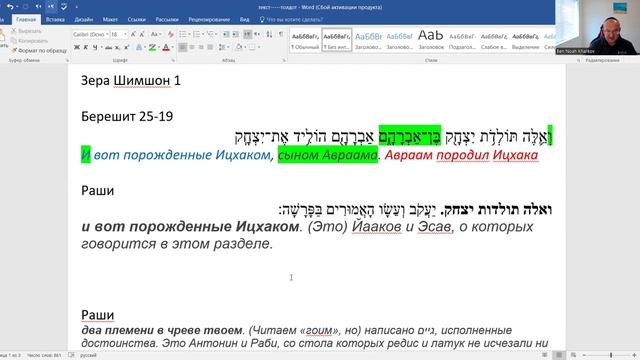Undo last action in Quick Access Toolbar
640x360 pixels.
11,7
